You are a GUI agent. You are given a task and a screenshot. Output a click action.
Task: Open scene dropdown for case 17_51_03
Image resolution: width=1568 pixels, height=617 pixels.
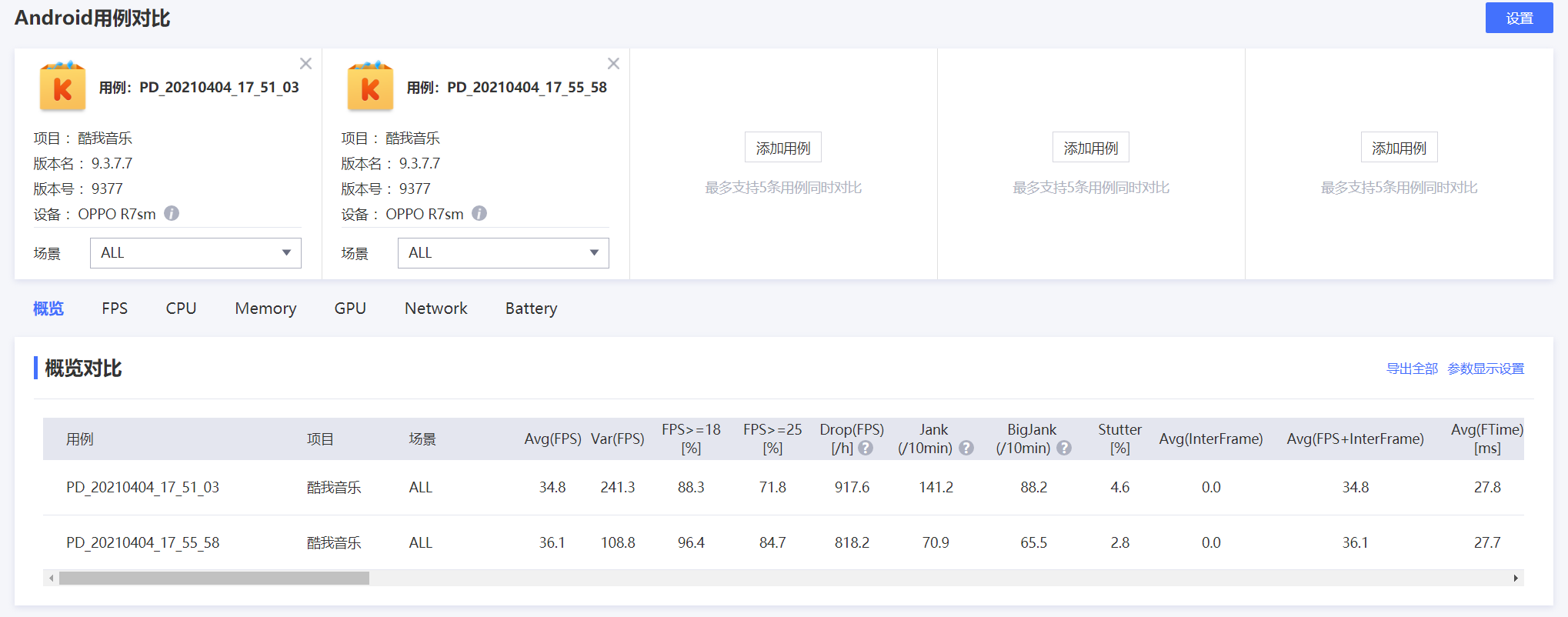(x=195, y=253)
